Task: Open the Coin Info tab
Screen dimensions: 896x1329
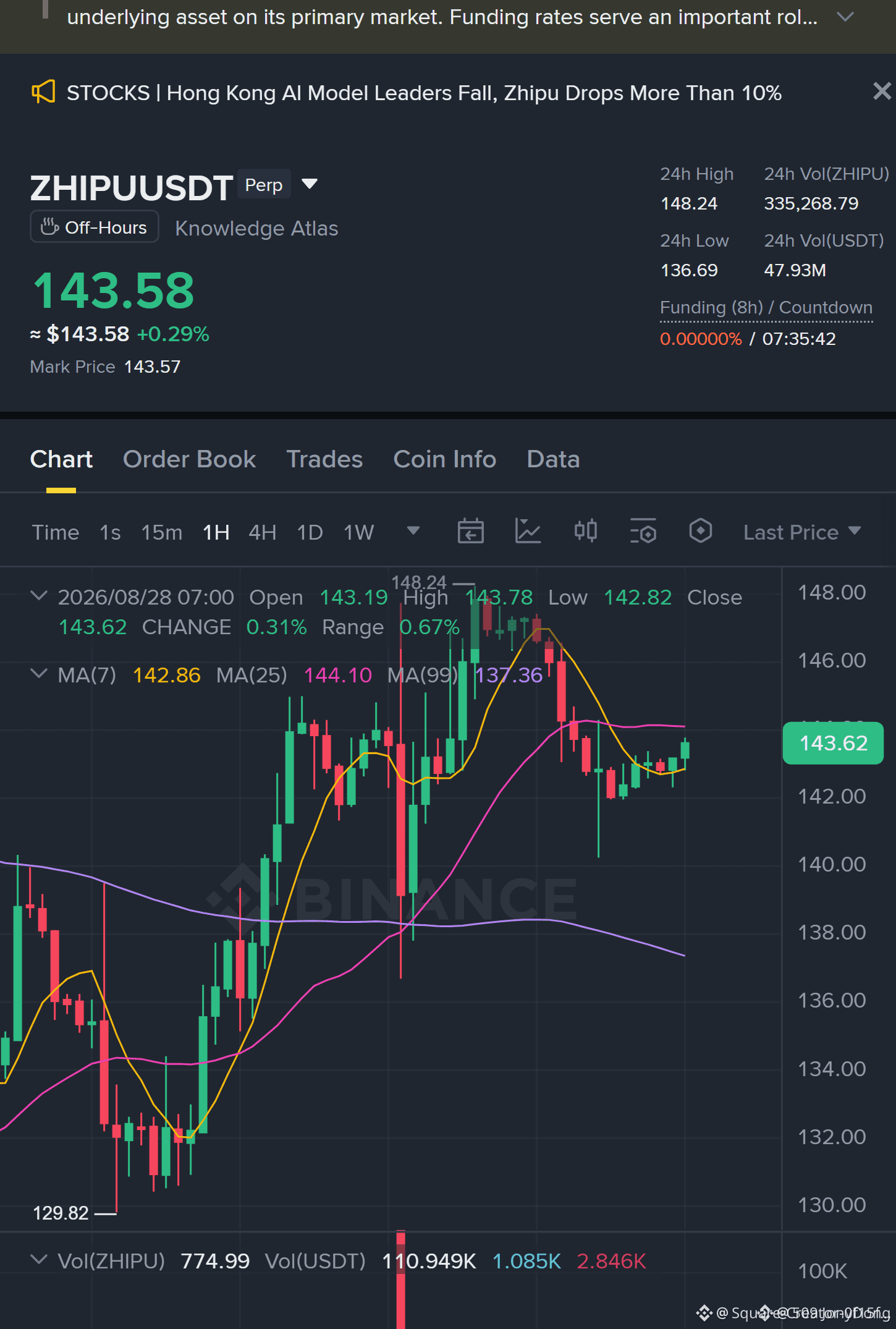Action: [445, 459]
